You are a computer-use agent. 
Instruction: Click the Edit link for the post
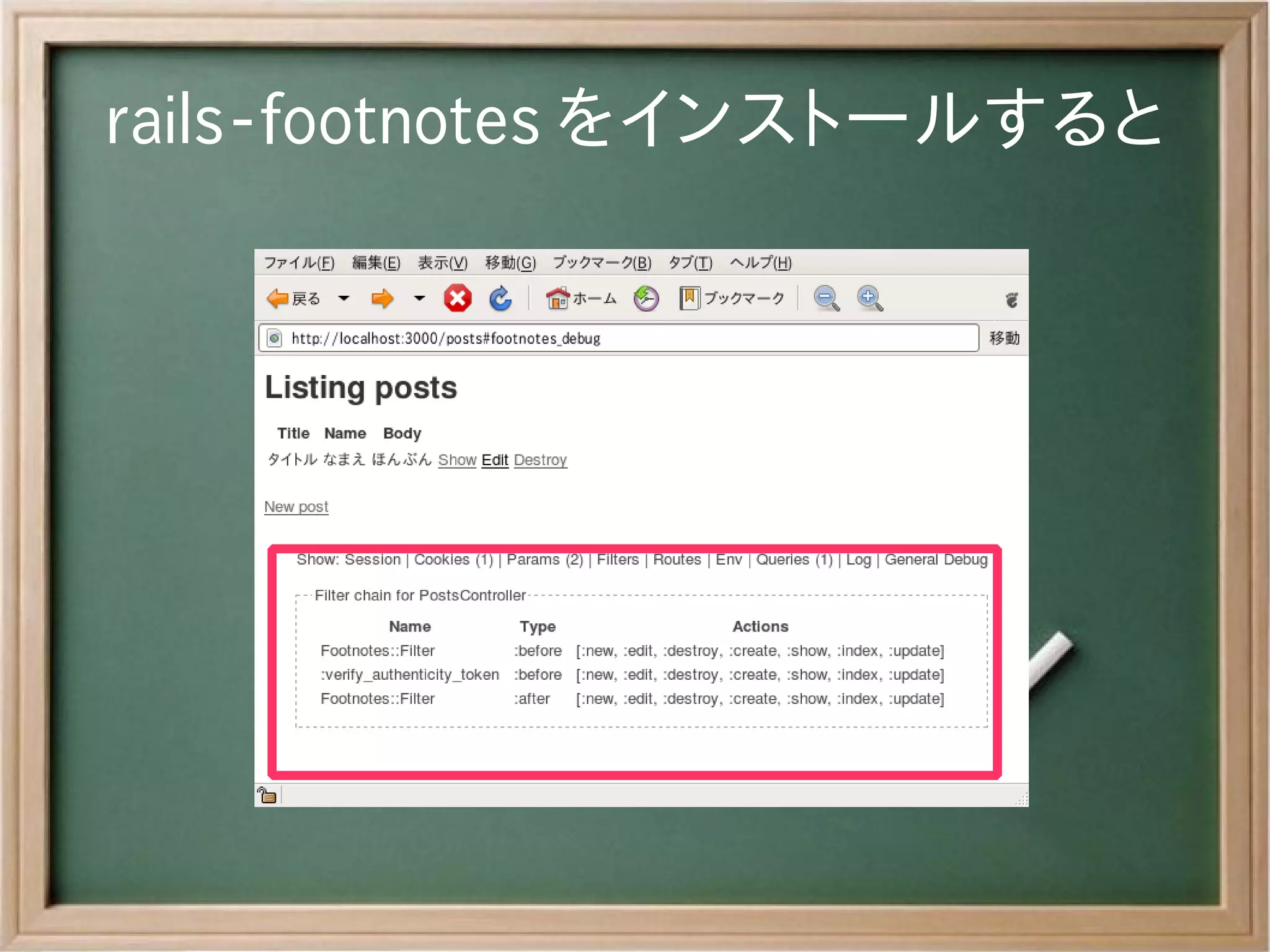pos(495,460)
